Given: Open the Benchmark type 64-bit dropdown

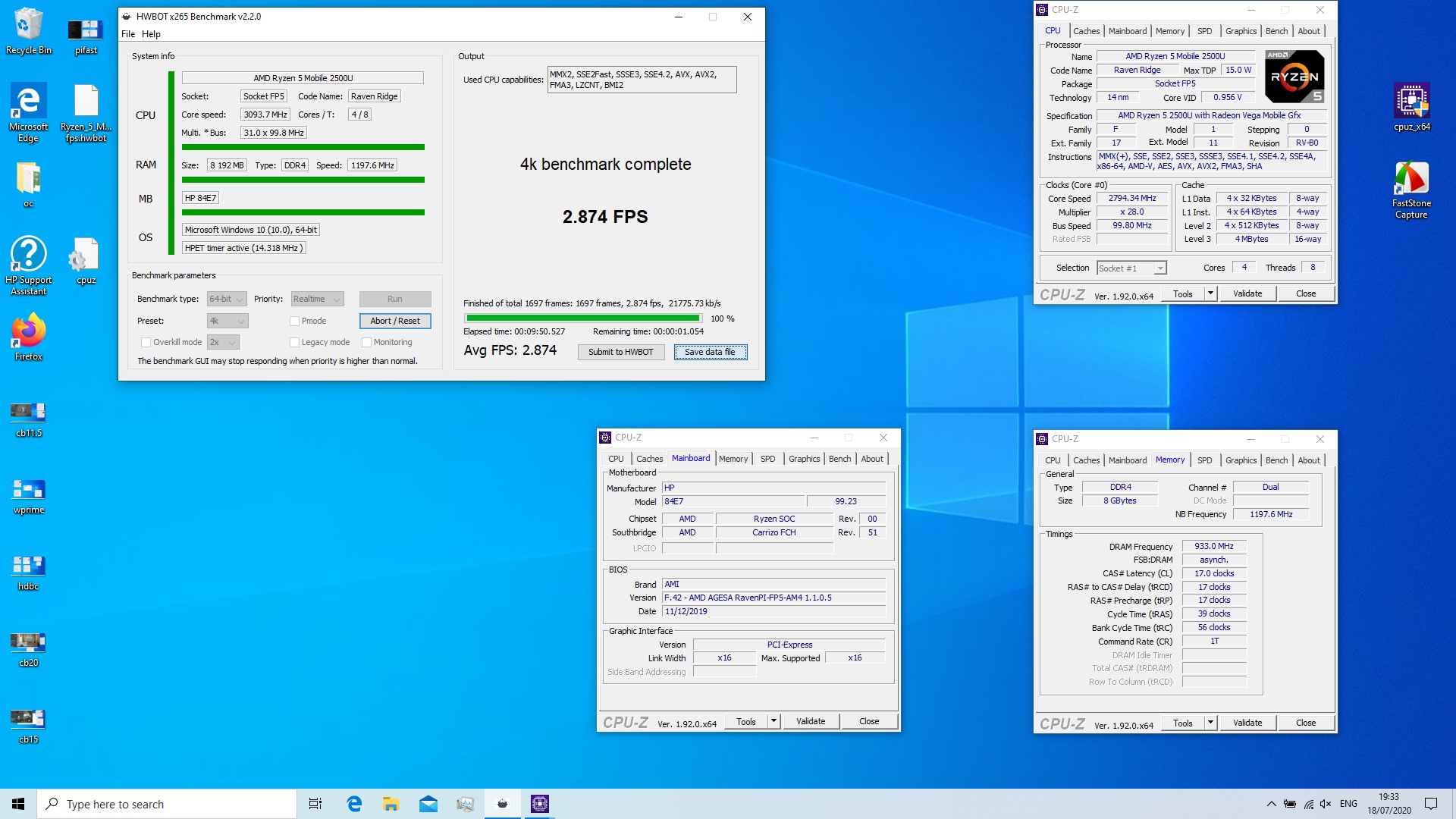Looking at the screenshot, I should (x=227, y=299).
